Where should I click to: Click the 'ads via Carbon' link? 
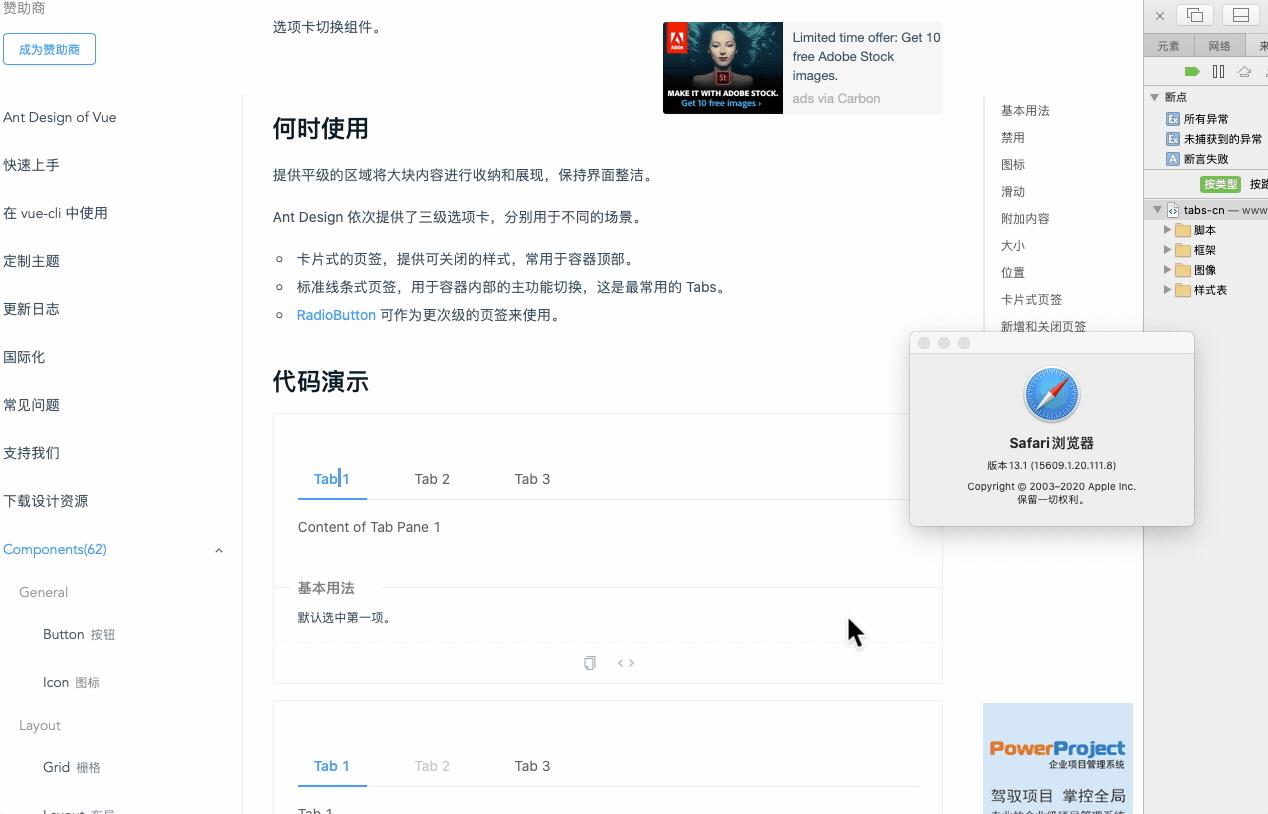pos(836,98)
